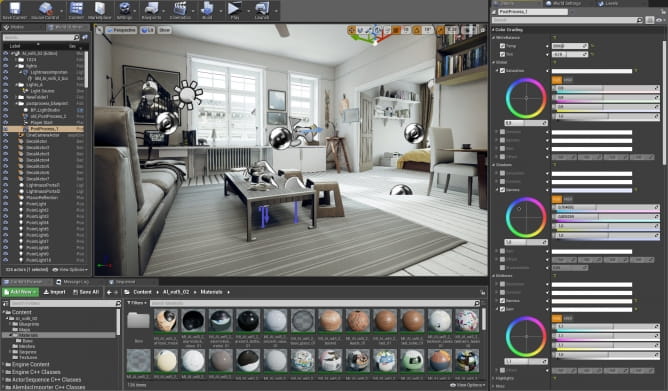This screenshot has width=668, height=391.
Task: Switch to the Levels tab
Action: (608, 3)
